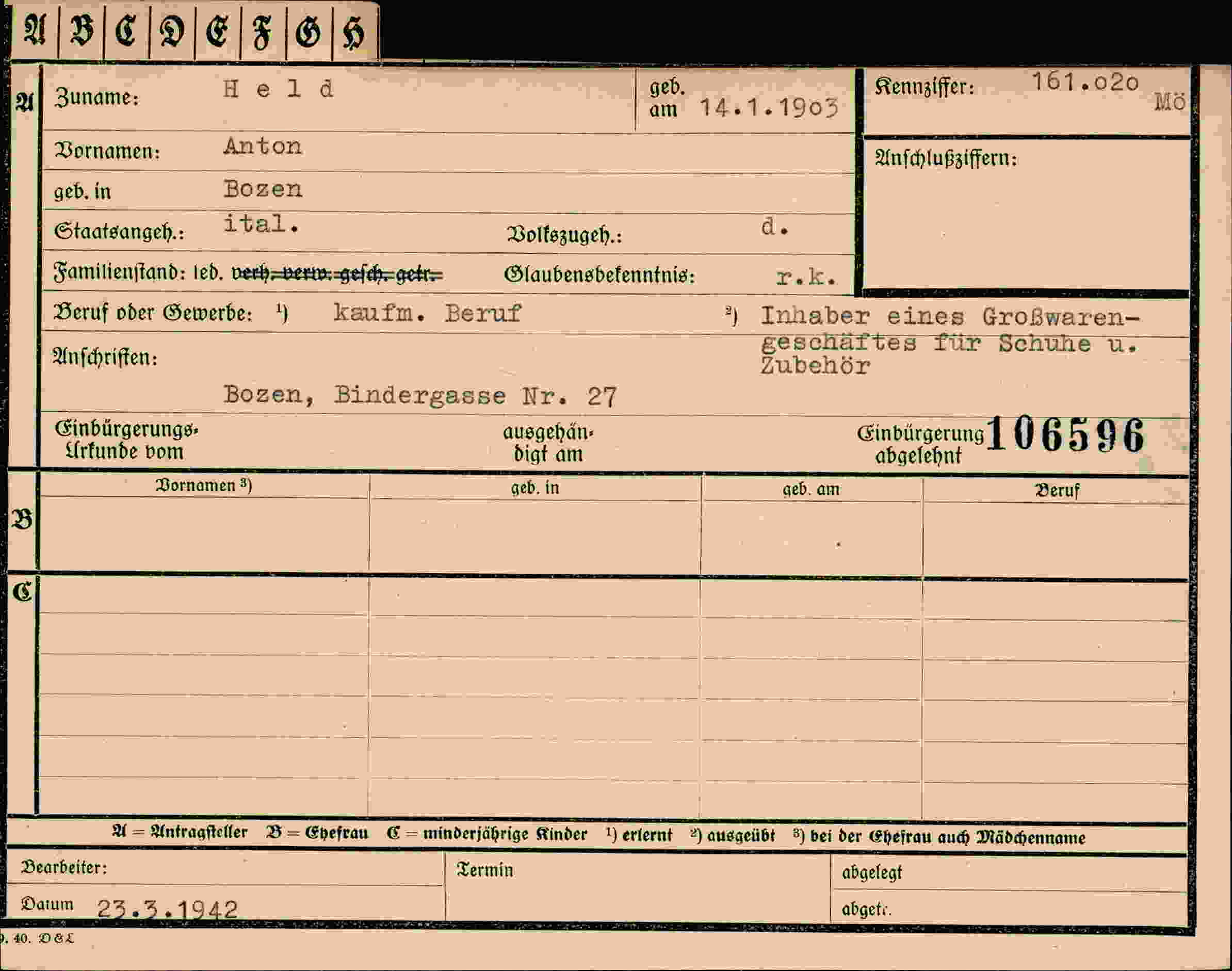
Task: Click the "ausgehändigt am" label
Action: [548, 443]
